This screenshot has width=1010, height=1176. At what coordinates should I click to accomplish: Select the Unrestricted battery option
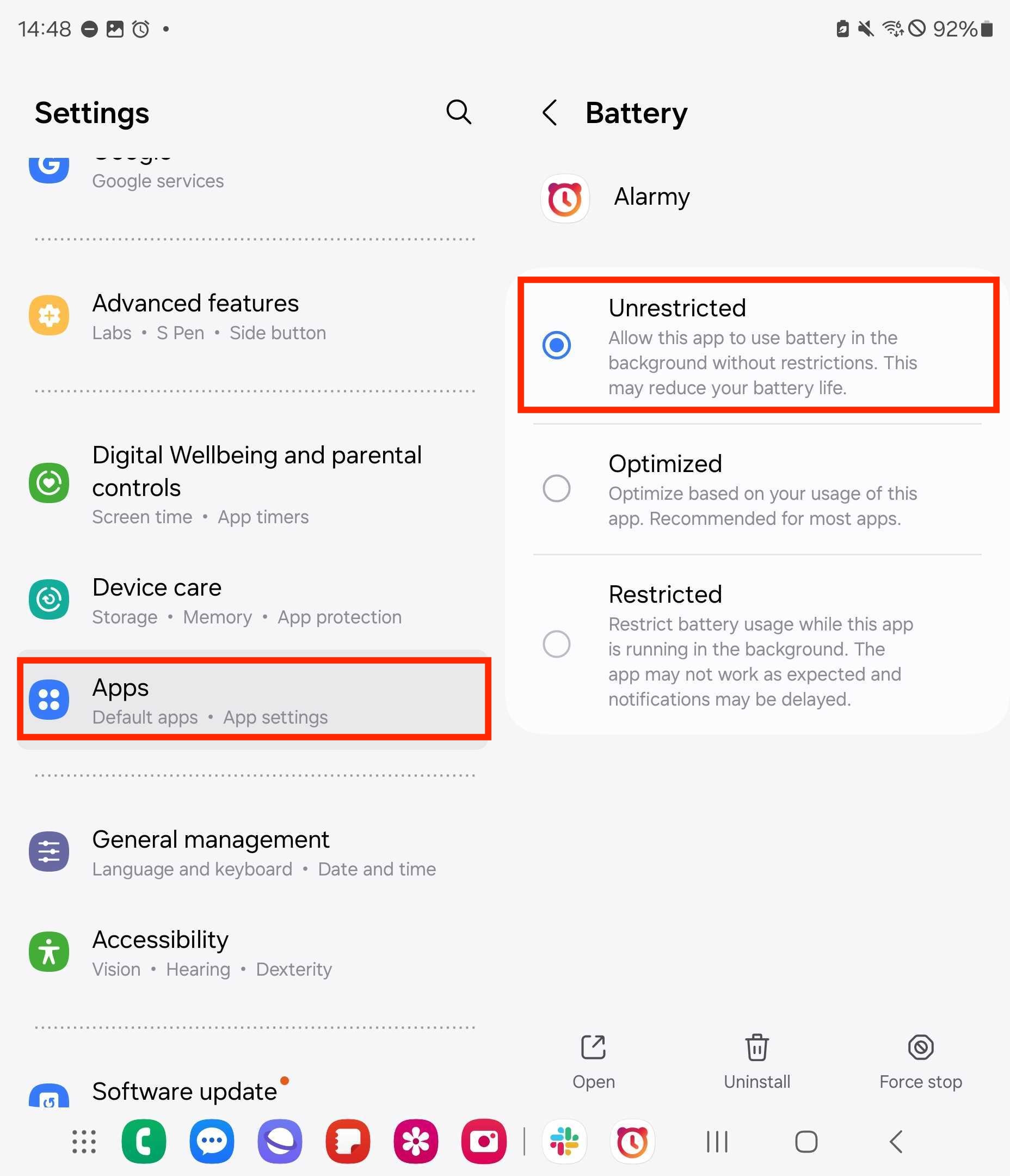pos(758,345)
